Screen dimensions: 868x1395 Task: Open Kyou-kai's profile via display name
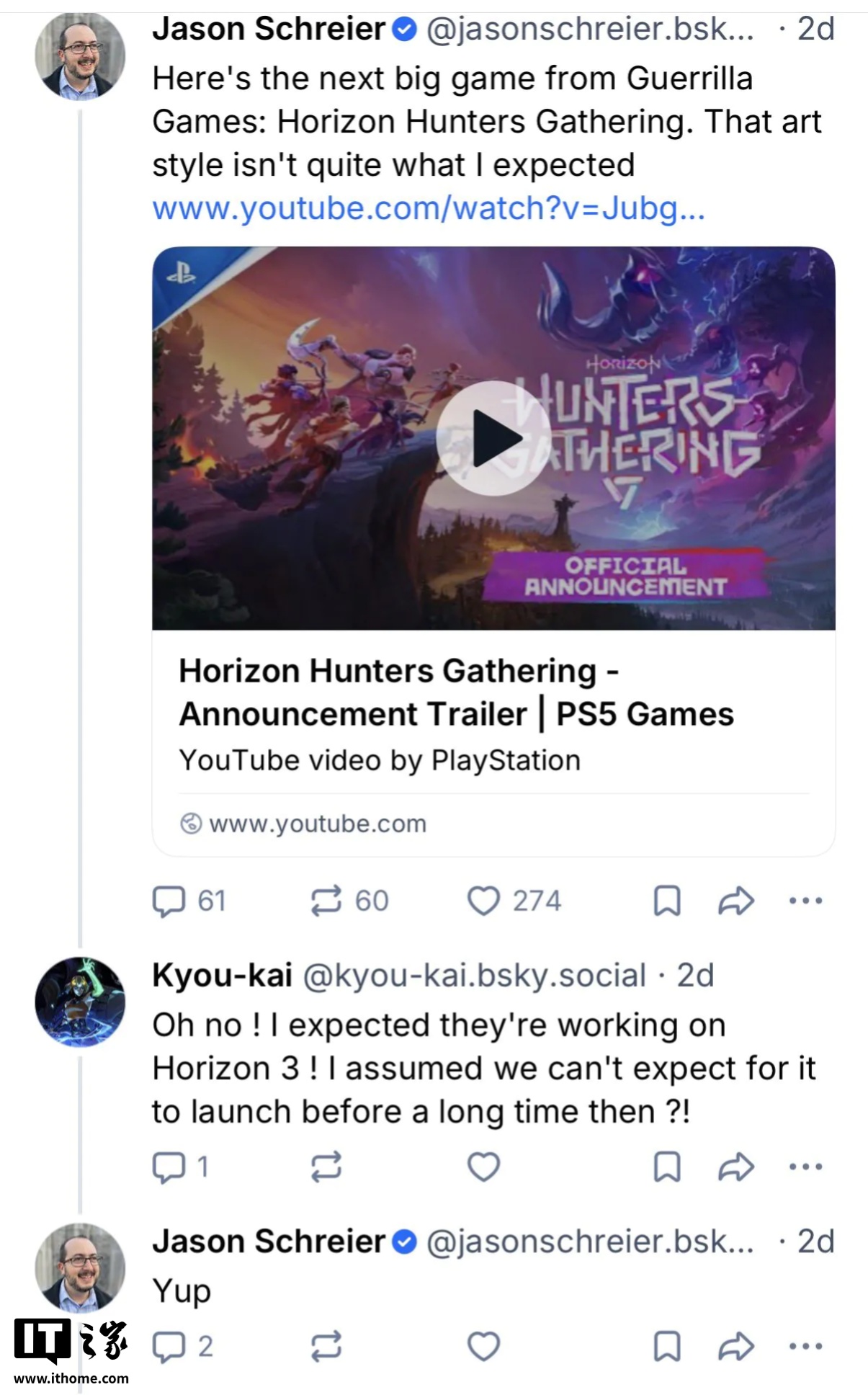222,975
